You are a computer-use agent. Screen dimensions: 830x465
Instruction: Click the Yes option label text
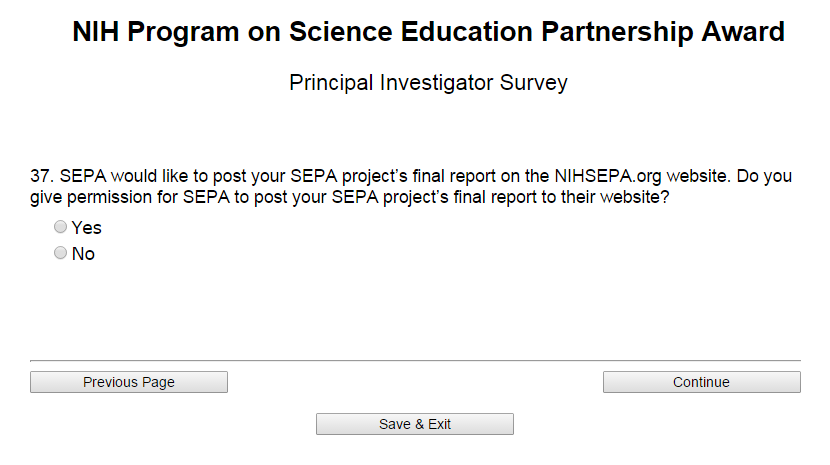pos(87,228)
